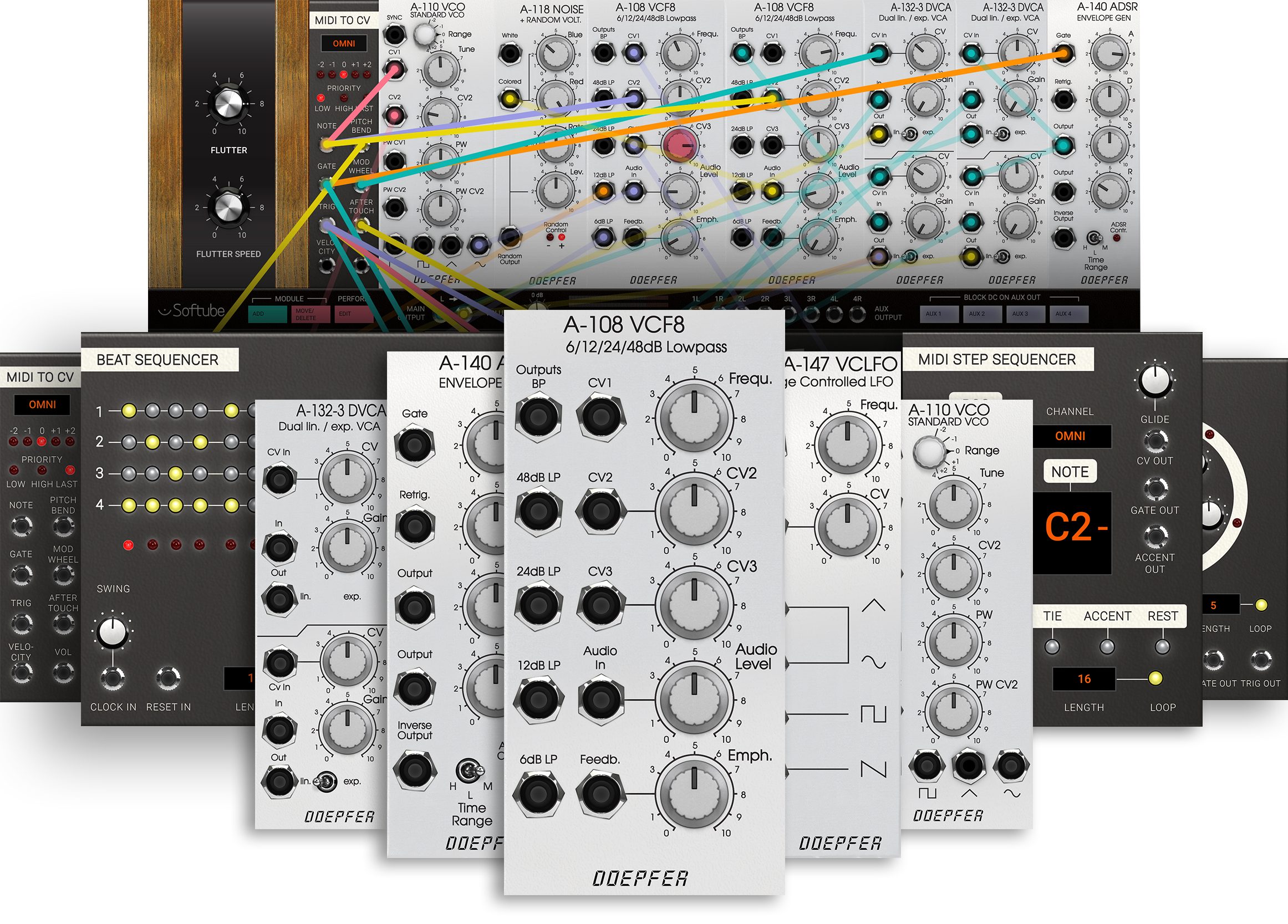Click the White noise output jack on A-118 NOISE
The width and height of the screenshot is (1288, 924).
coord(510,52)
